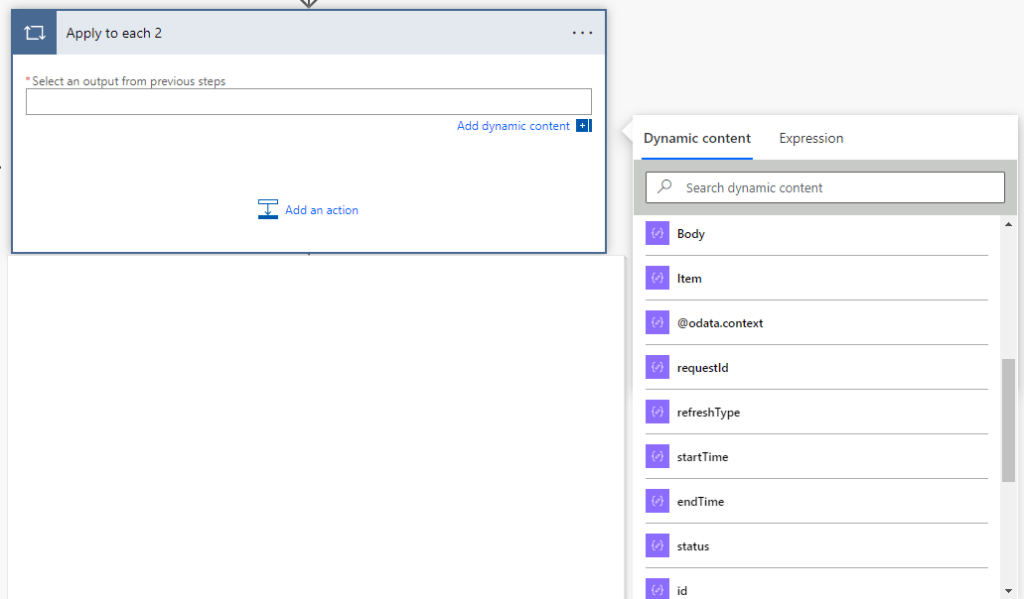This screenshot has width=1024, height=599.
Task: Click the Add dynamic content link
Action: coord(513,126)
